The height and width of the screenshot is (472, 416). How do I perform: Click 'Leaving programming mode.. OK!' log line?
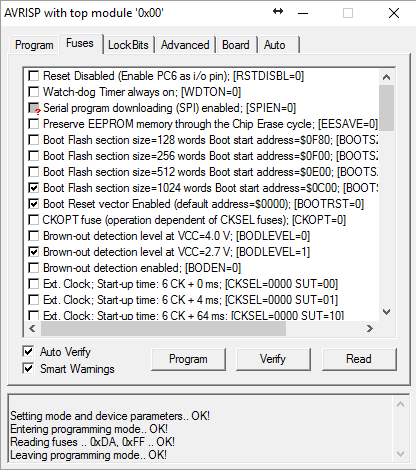point(88,455)
